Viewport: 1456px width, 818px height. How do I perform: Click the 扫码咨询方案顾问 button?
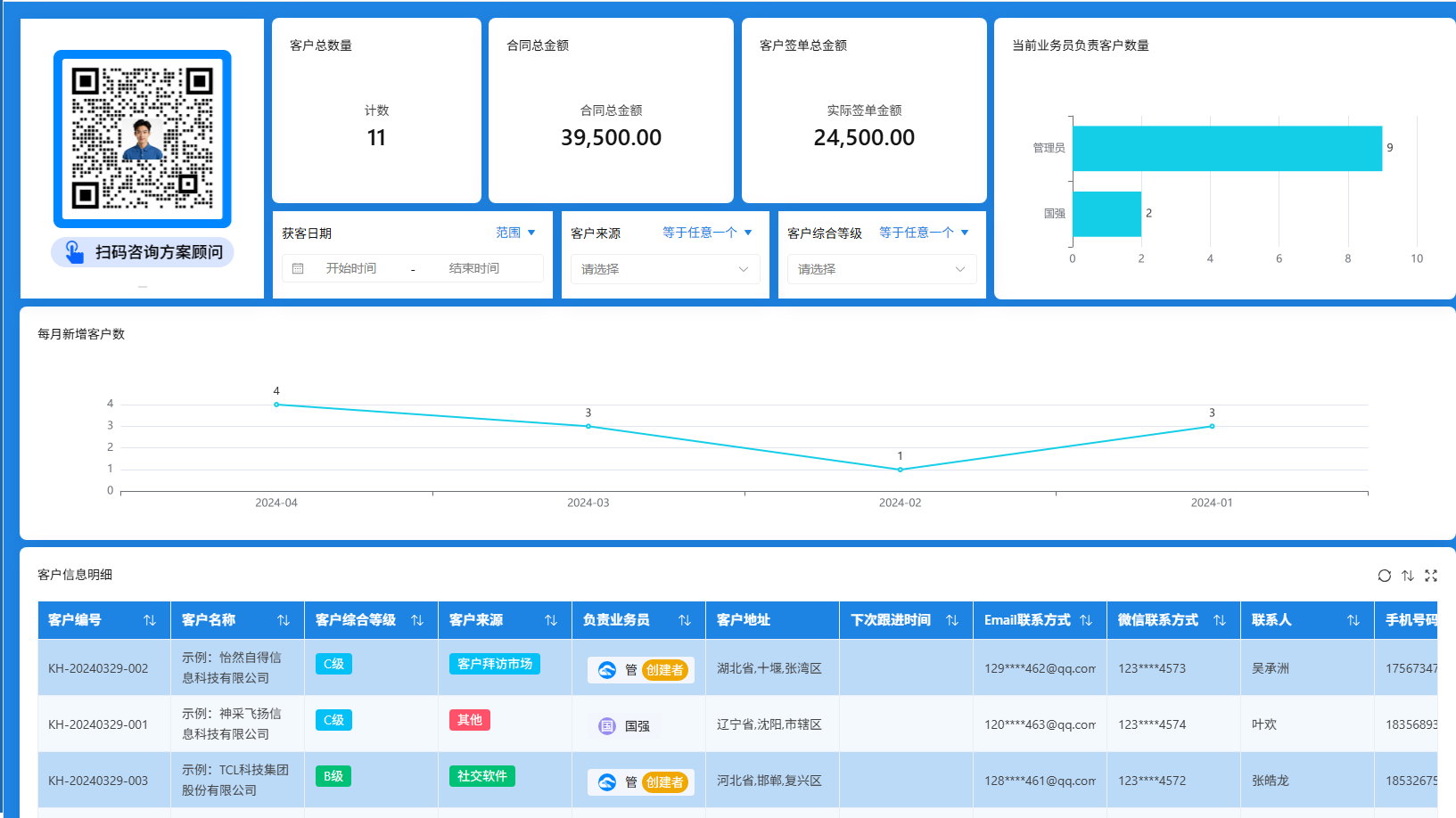(x=142, y=251)
